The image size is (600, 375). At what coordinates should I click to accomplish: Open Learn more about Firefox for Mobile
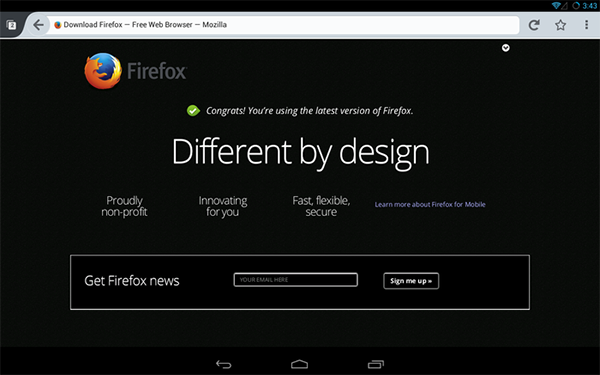pyautogui.click(x=430, y=204)
